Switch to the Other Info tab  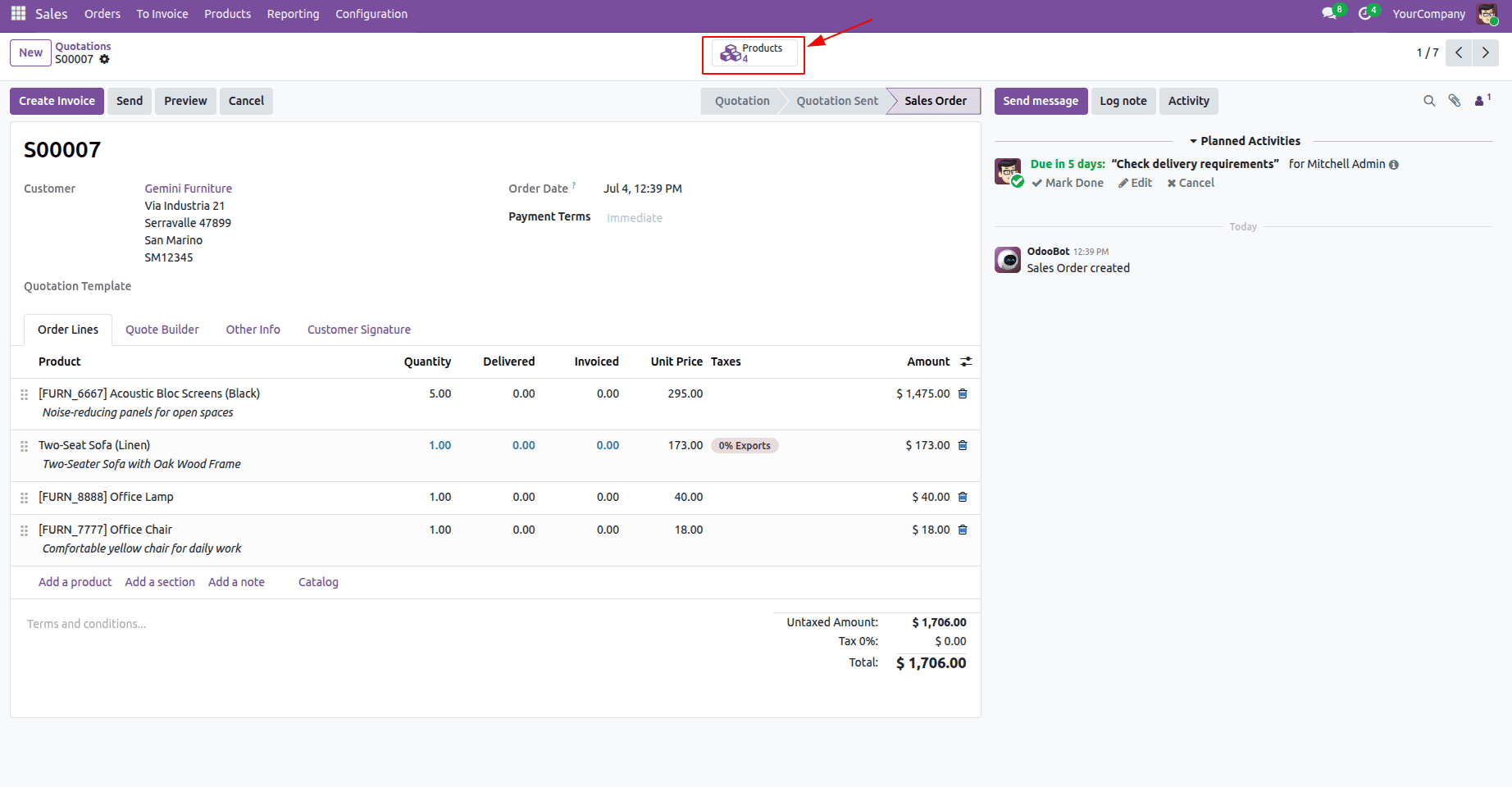(x=253, y=330)
